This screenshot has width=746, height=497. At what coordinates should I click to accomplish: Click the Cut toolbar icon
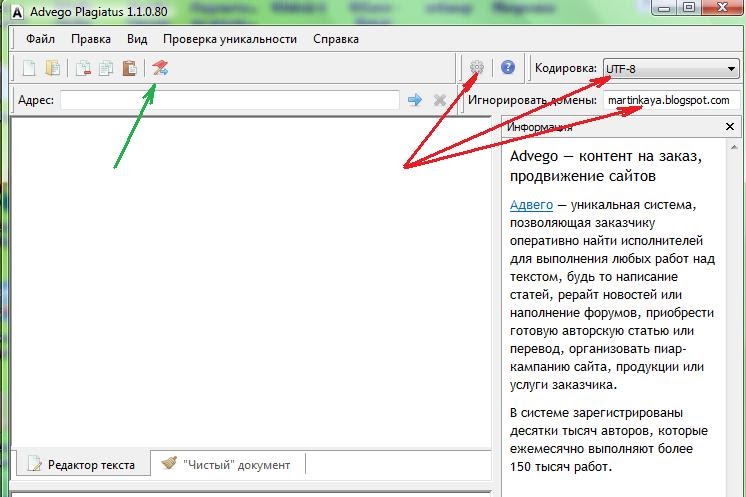[83, 68]
